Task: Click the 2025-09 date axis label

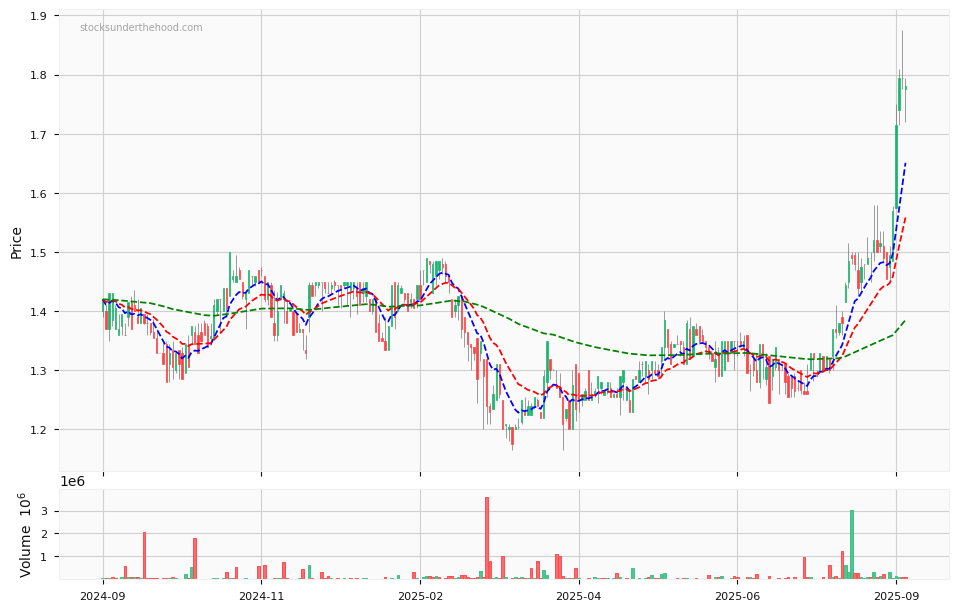Action: click(896, 595)
